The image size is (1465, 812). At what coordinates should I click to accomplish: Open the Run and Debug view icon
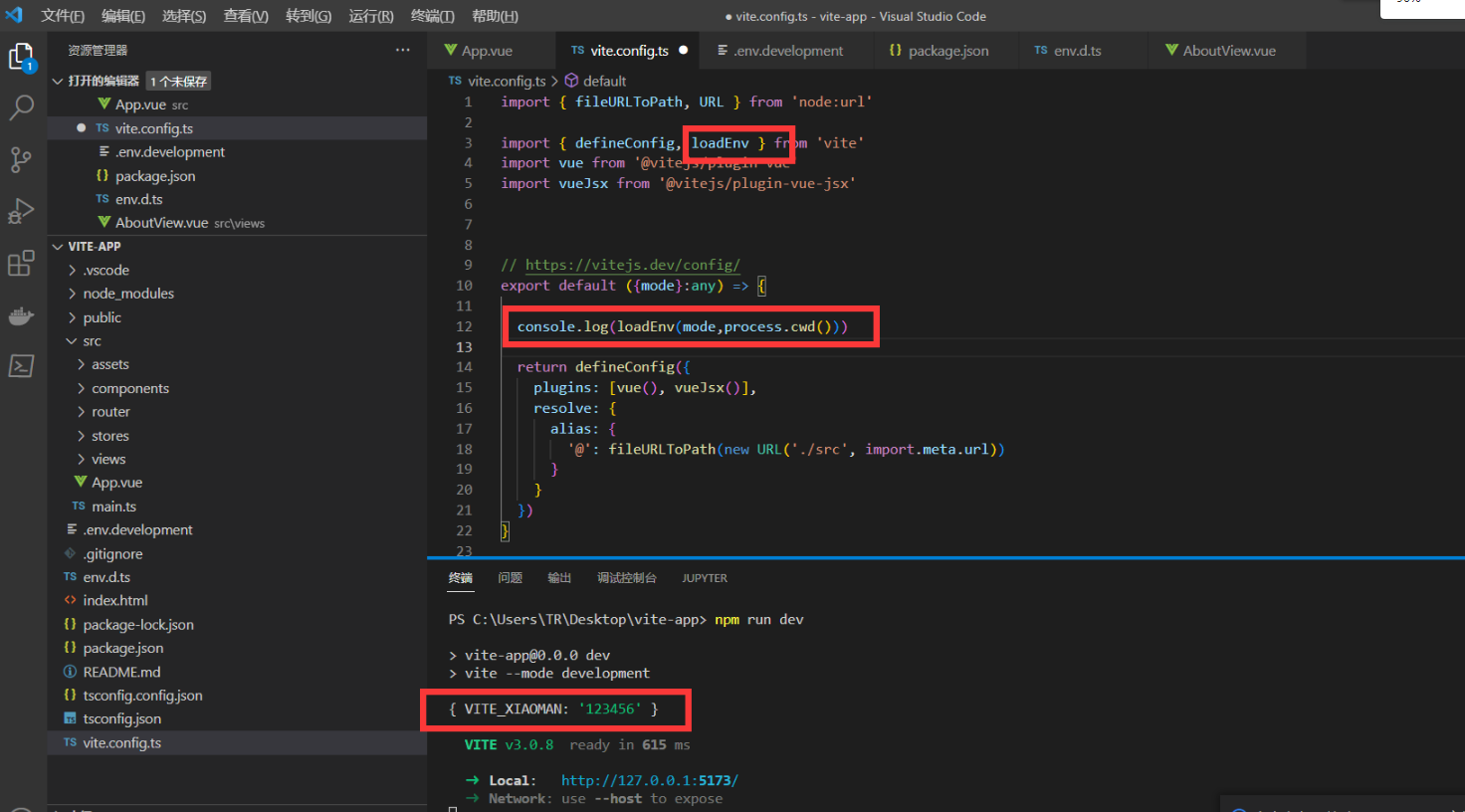tap(21, 211)
